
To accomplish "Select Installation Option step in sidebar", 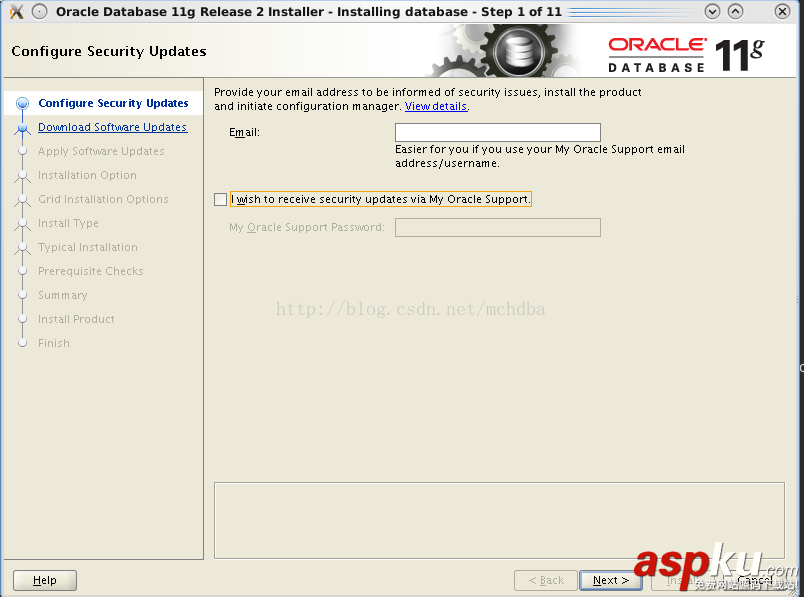I will [87, 175].
